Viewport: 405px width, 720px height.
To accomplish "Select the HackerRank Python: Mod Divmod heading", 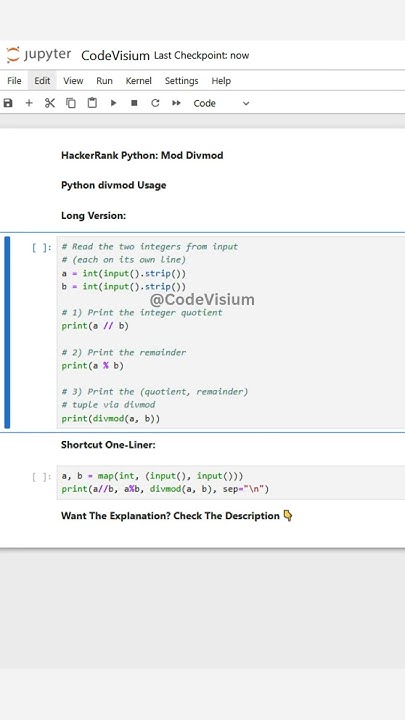I will [142, 155].
